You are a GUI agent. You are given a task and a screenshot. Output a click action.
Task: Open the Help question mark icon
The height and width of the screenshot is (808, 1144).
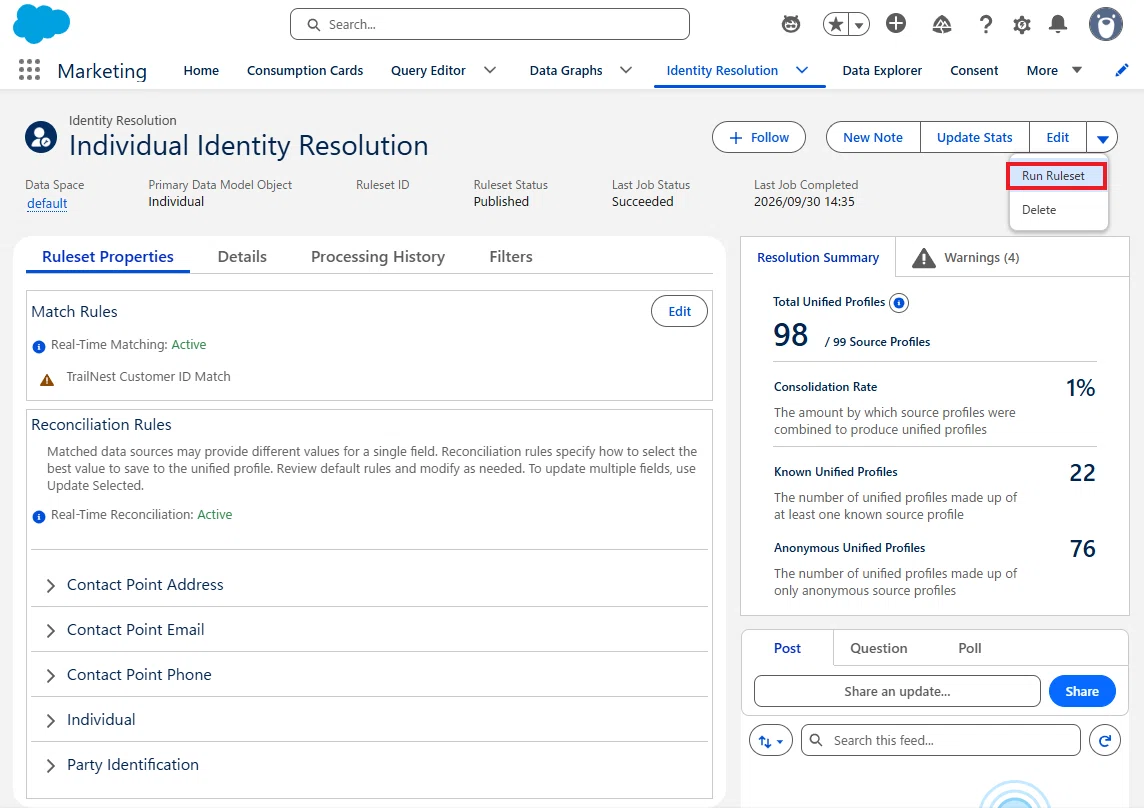pyautogui.click(x=986, y=24)
